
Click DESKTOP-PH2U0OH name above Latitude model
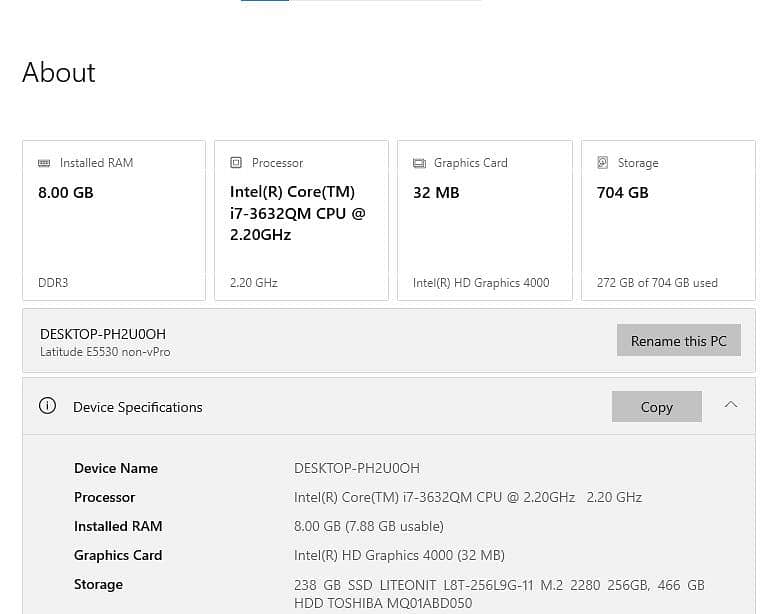103,334
